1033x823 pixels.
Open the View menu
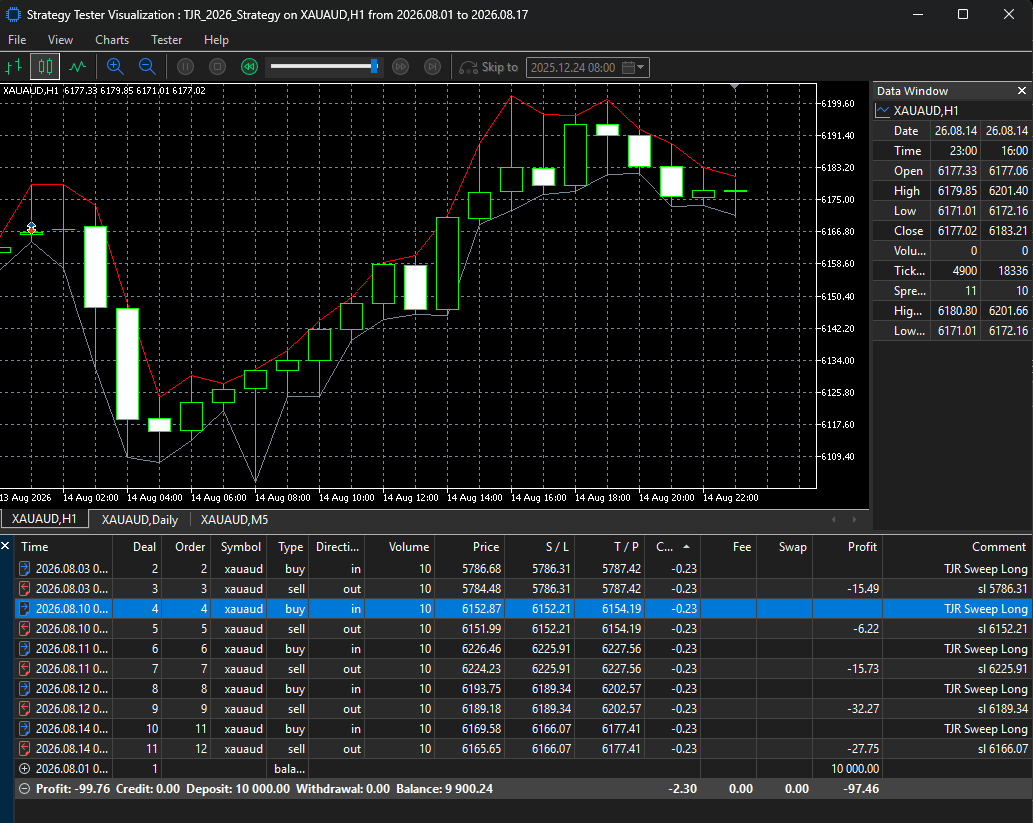[60, 40]
